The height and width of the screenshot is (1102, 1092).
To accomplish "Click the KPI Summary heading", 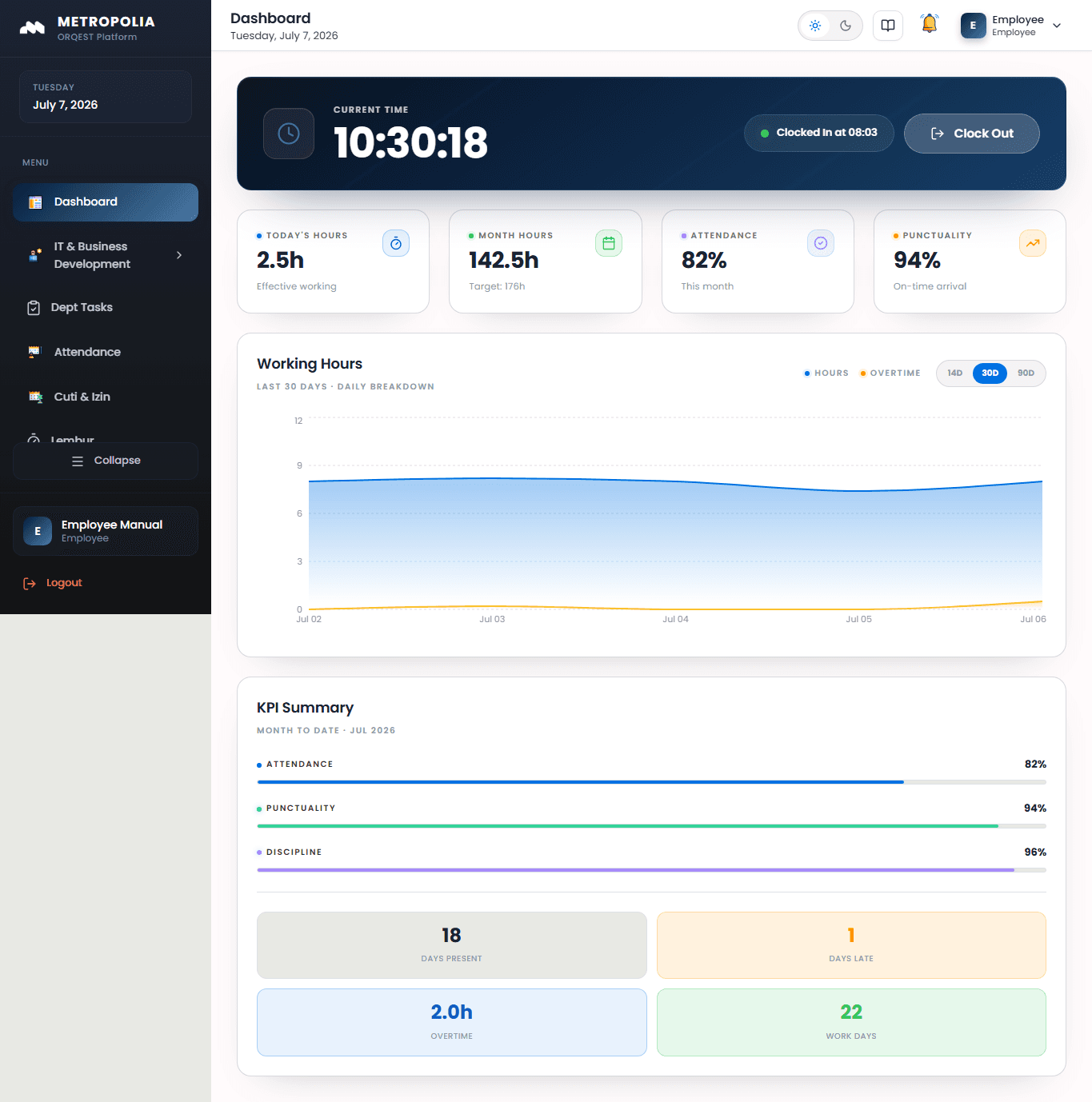I will coord(305,708).
